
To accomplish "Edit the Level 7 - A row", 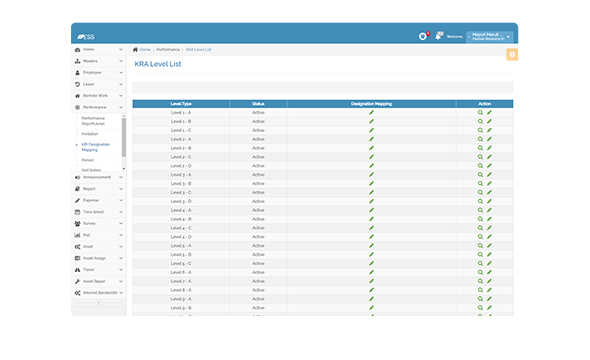I will 489,281.
